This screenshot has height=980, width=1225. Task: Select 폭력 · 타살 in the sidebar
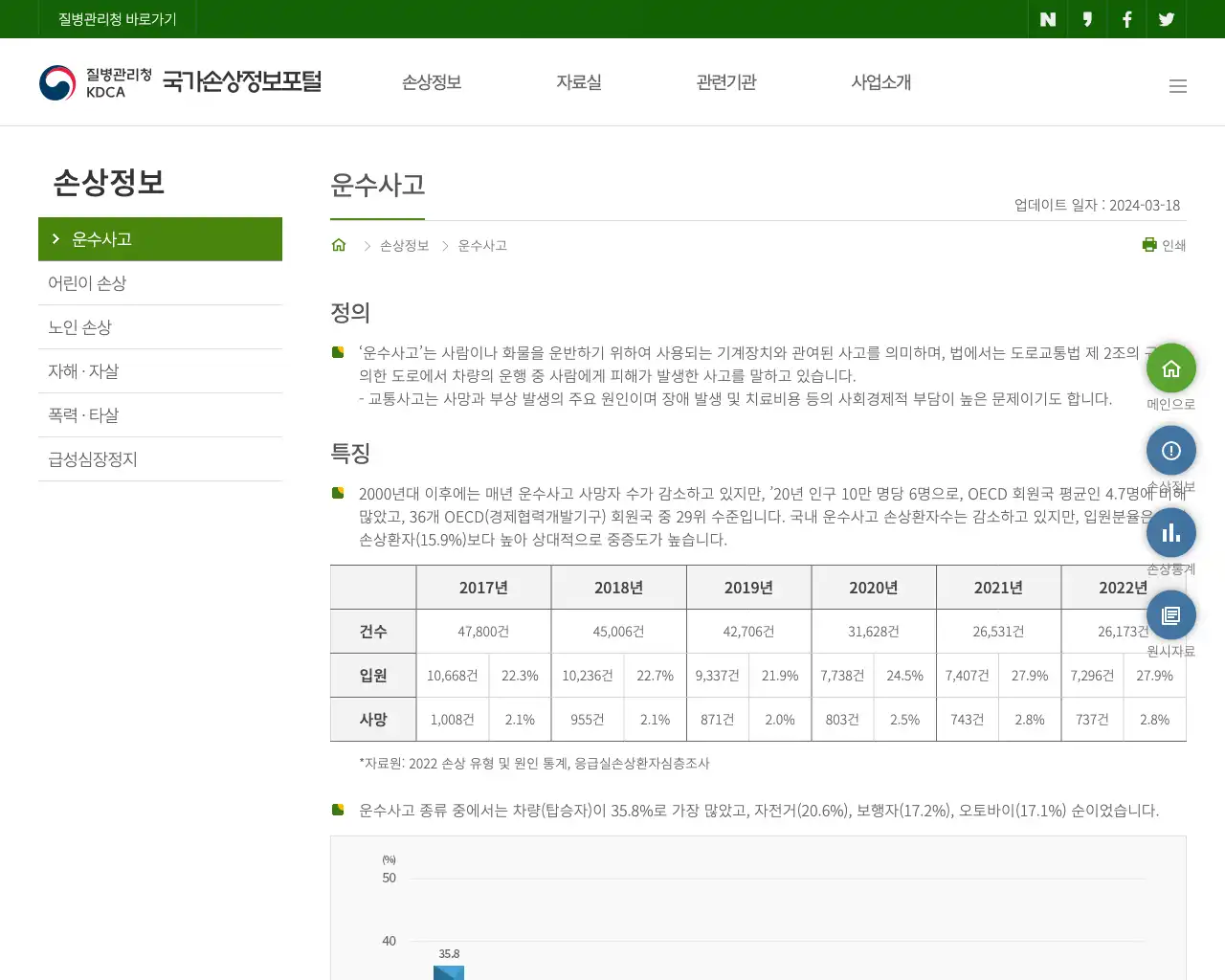tap(160, 415)
